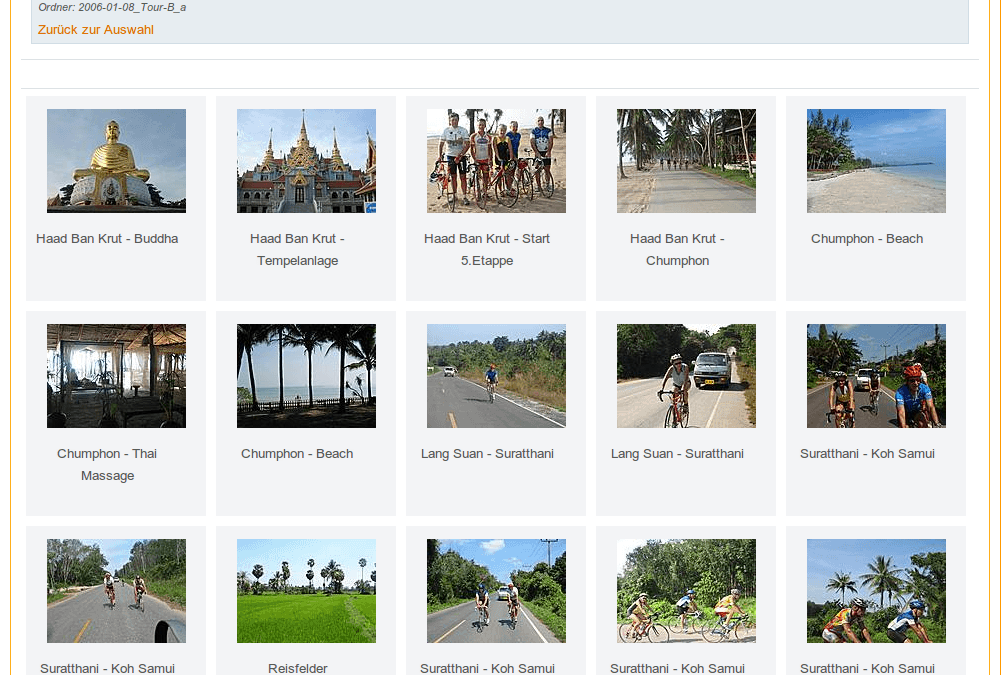Screen dimensions: 1001x675
Task: View the two cyclists followed by a car
Action: (496, 591)
